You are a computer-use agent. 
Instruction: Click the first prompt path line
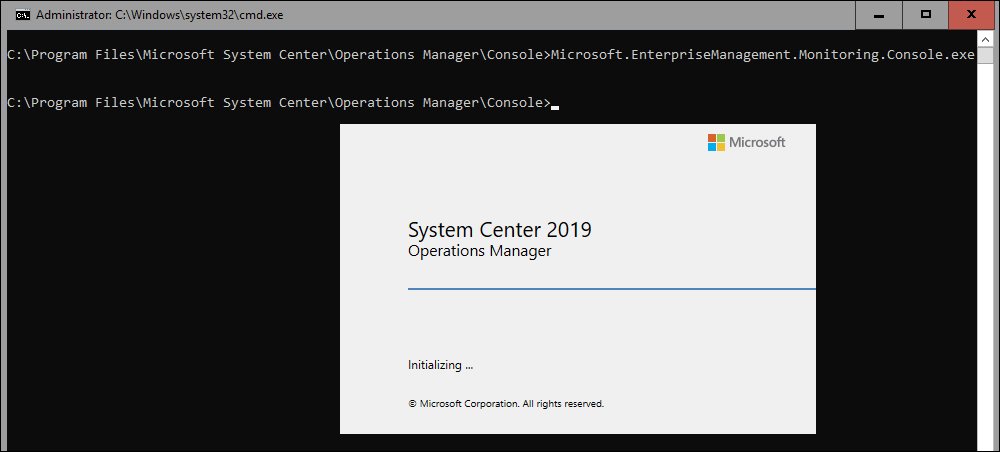click(x=278, y=55)
